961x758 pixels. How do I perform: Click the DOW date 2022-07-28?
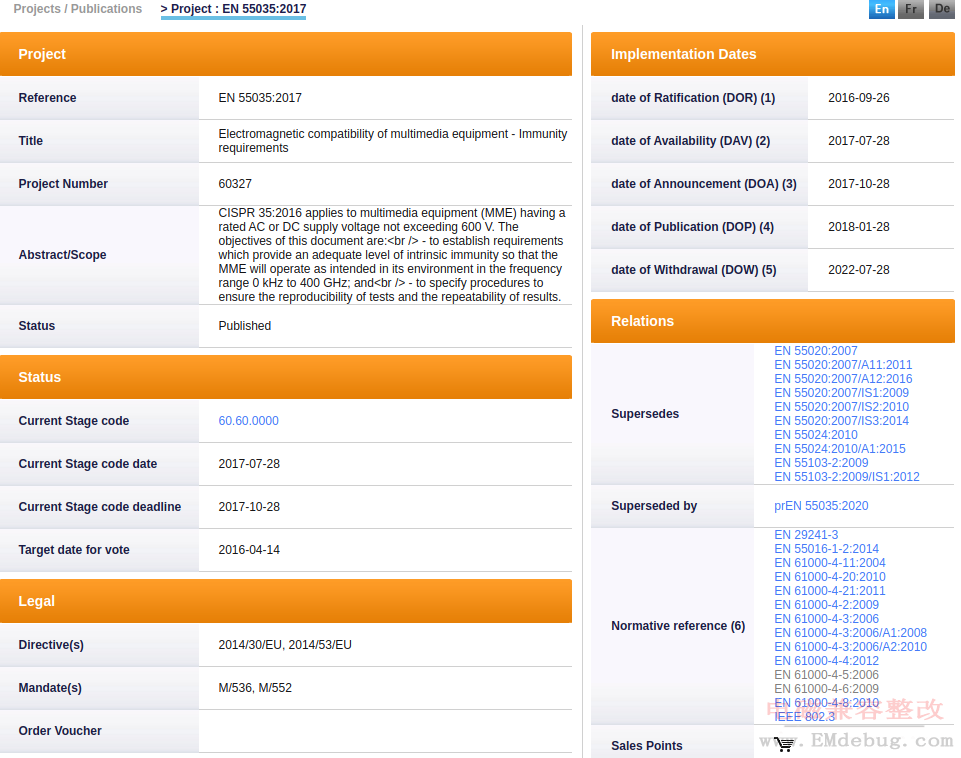point(859,270)
